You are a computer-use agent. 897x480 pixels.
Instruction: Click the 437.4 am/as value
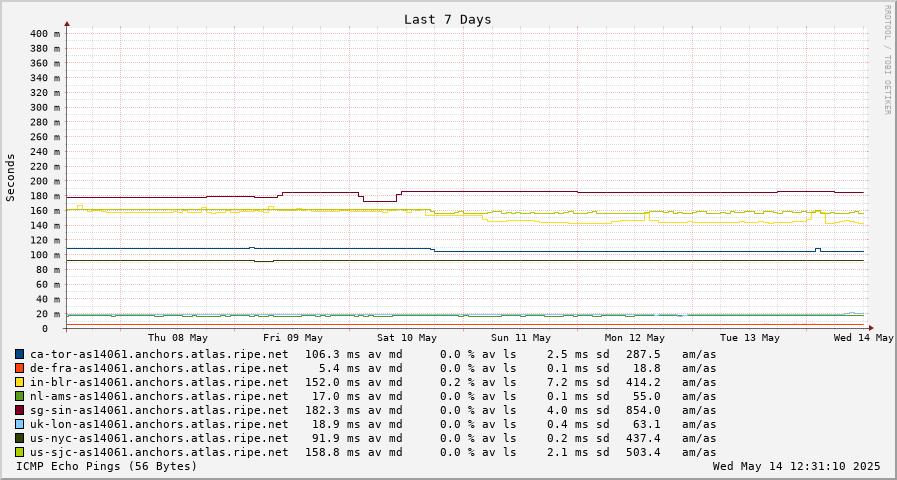(644, 438)
